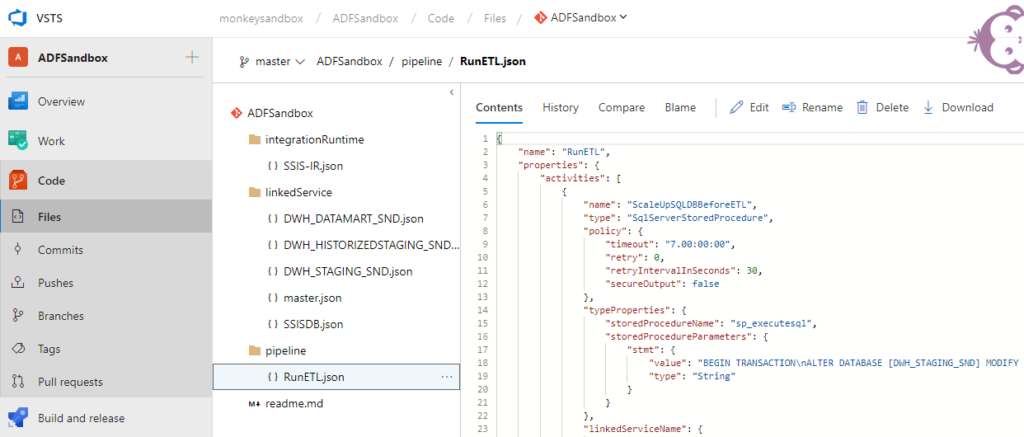Click the pipeline folder icon
Image resolution: width=1024 pixels, height=437 pixels.
click(x=255, y=351)
